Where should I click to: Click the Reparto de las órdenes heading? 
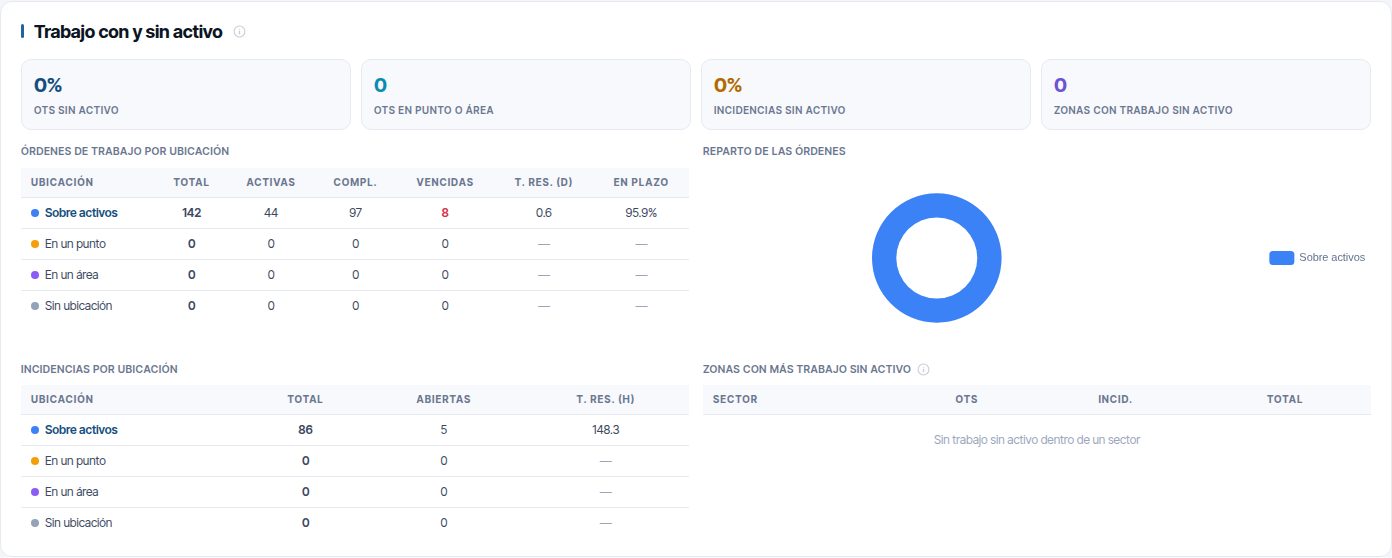pos(774,151)
